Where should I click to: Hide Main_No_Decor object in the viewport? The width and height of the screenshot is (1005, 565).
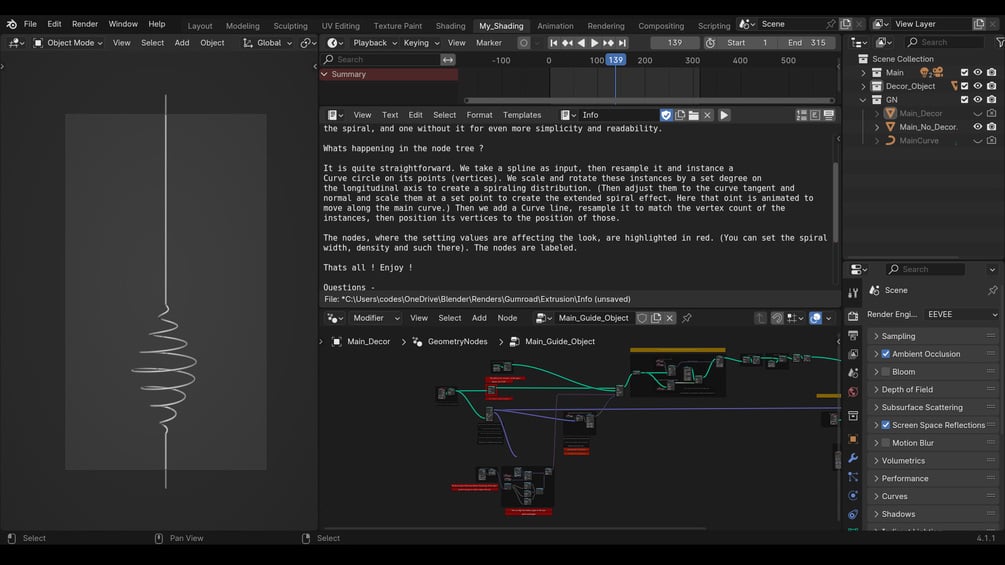[977, 127]
